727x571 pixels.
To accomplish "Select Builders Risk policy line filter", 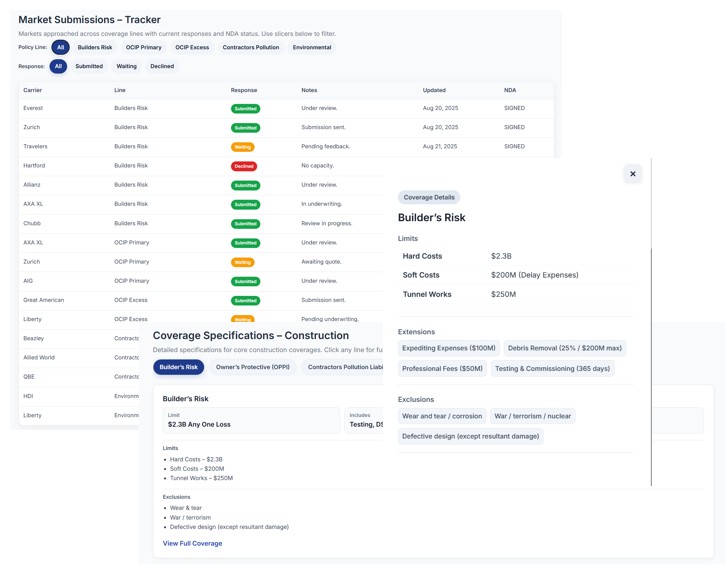I will pyautogui.click(x=95, y=47).
